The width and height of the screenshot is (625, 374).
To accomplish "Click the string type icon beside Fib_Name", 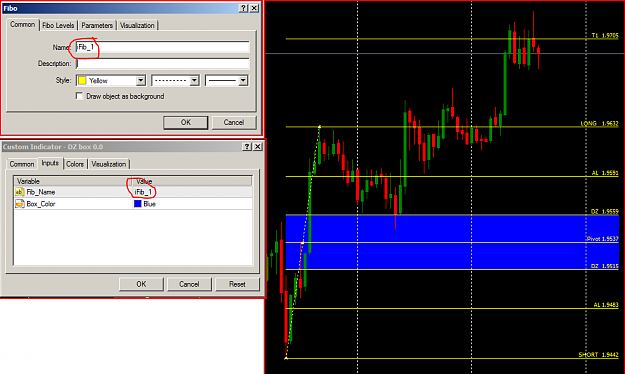I will click(x=20, y=192).
